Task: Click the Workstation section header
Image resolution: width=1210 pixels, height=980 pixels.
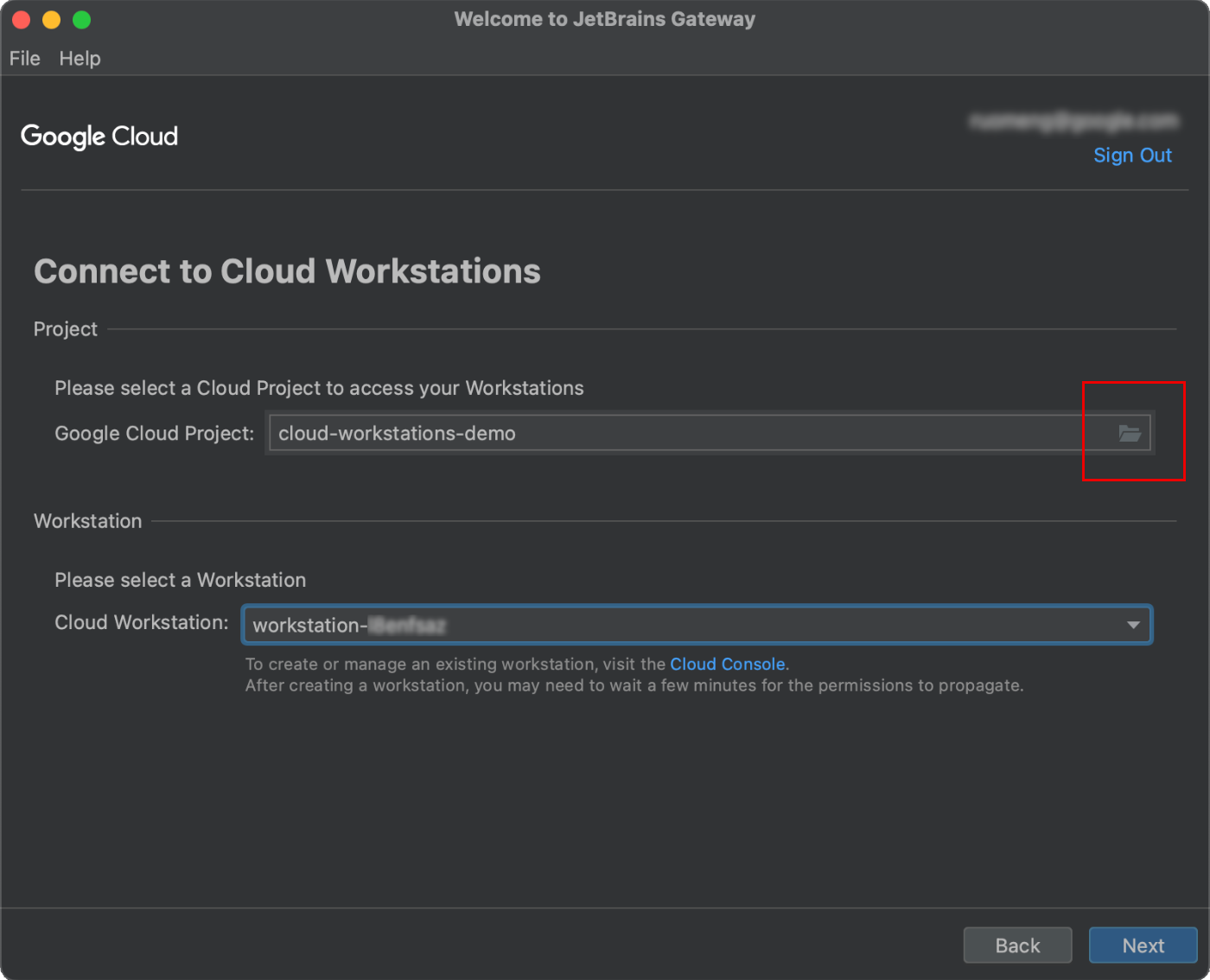Action: (x=87, y=520)
